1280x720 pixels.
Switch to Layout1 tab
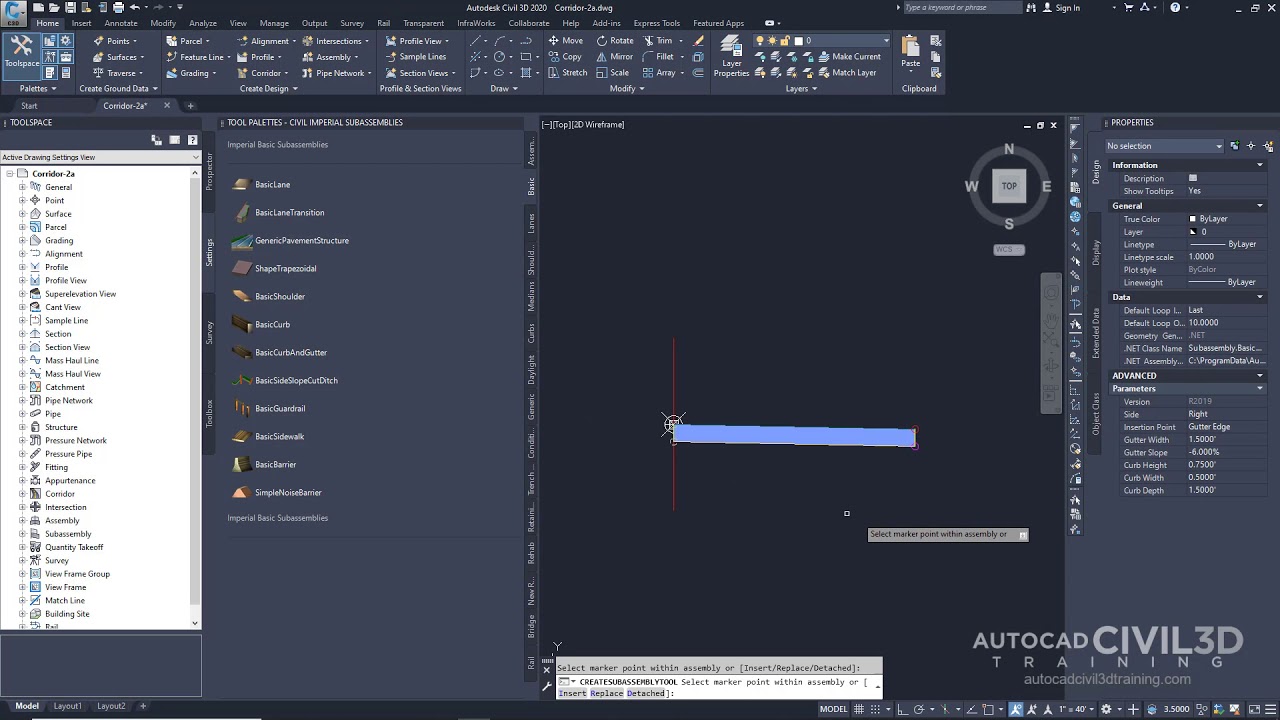click(67, 706)
